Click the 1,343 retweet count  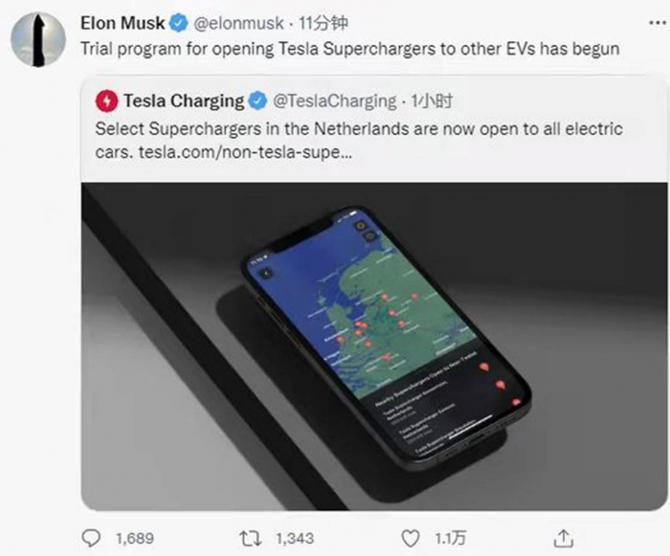pos(293,538)
